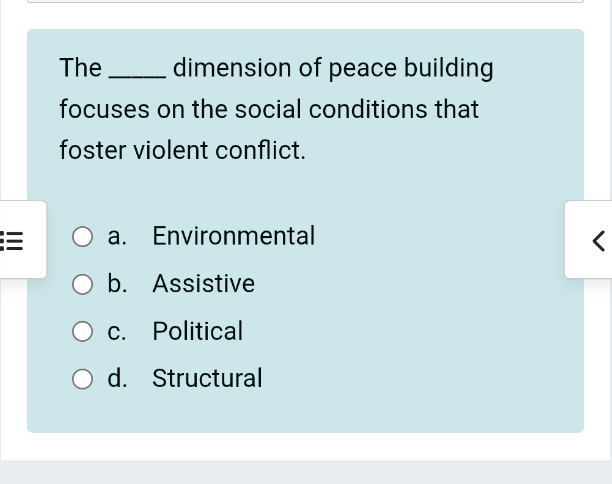Click the words 'foster violent conflict.'
612x484 pixels.
point(182,150)
